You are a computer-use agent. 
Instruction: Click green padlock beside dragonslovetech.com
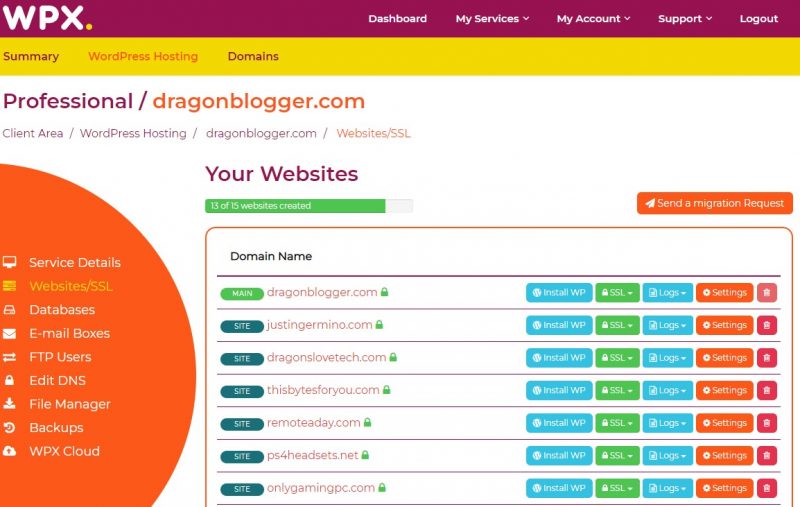click(x=393, y=357)
